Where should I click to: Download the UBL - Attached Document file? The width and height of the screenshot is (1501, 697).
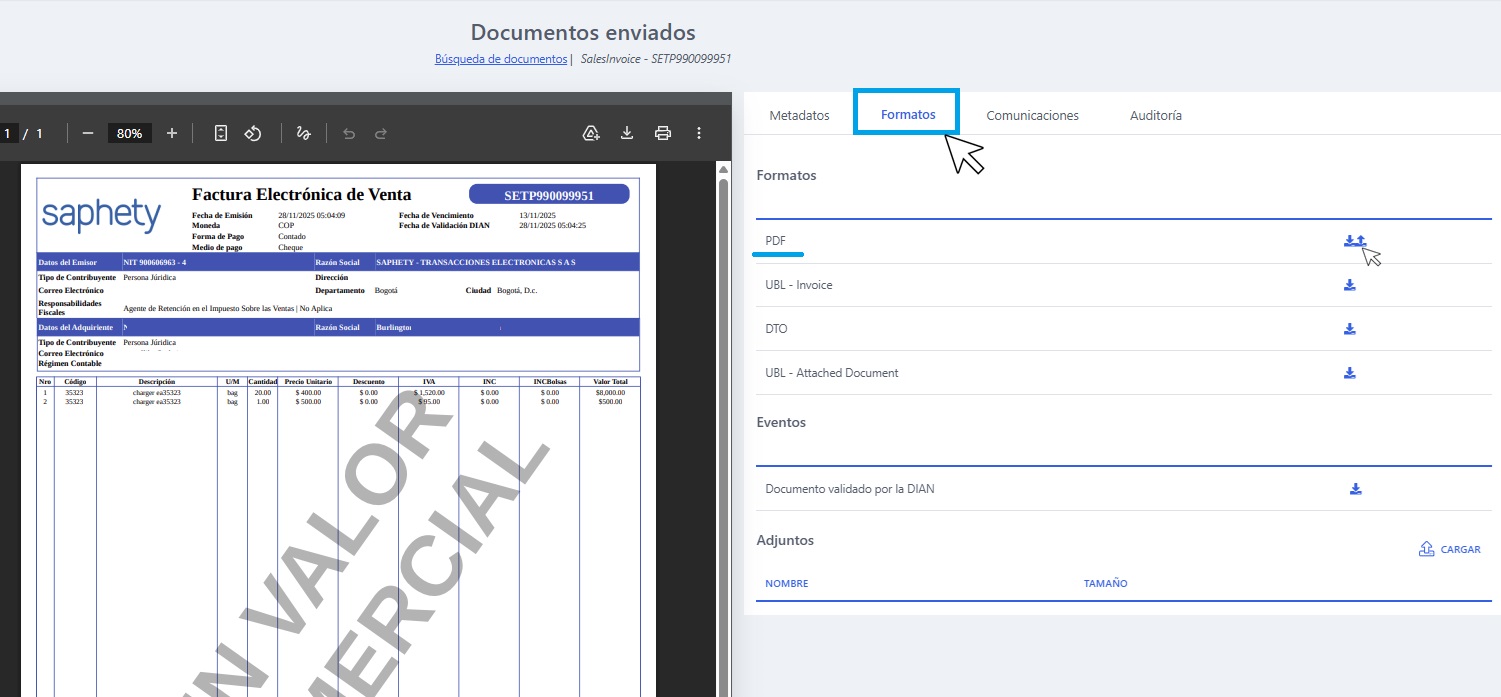click(x=1349, y=373)
